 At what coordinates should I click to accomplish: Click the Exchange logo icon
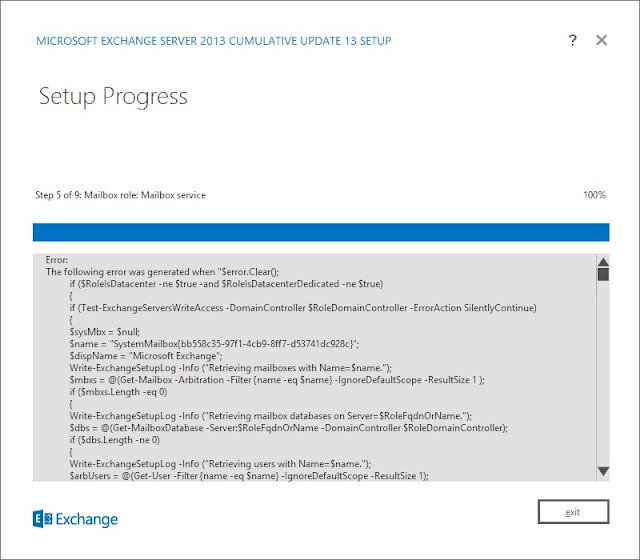tap(42, 519)
